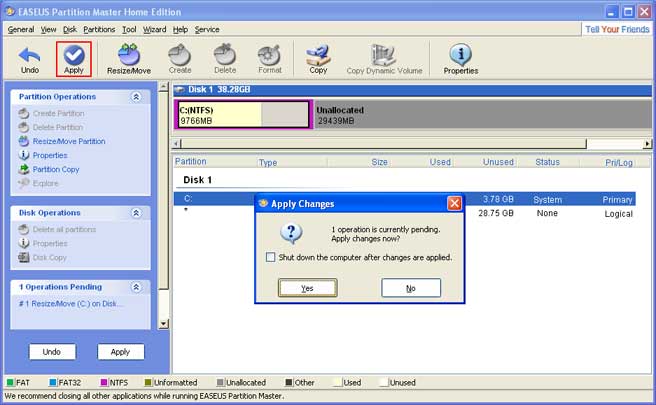Click No in Apply Changes dialog
Screen dimensions: 656x405
tap(411, 288)
